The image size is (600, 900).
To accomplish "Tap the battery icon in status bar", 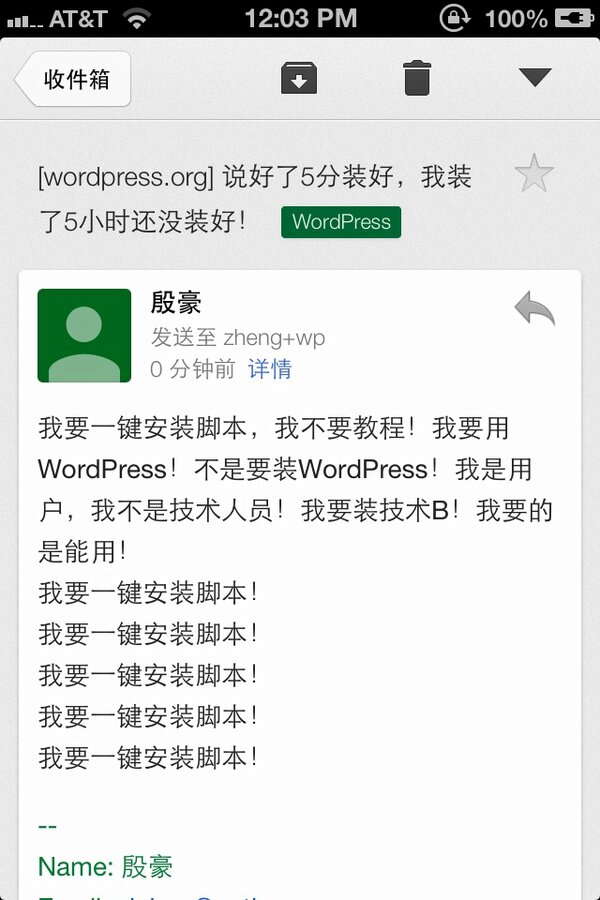I will click(574, 18).
